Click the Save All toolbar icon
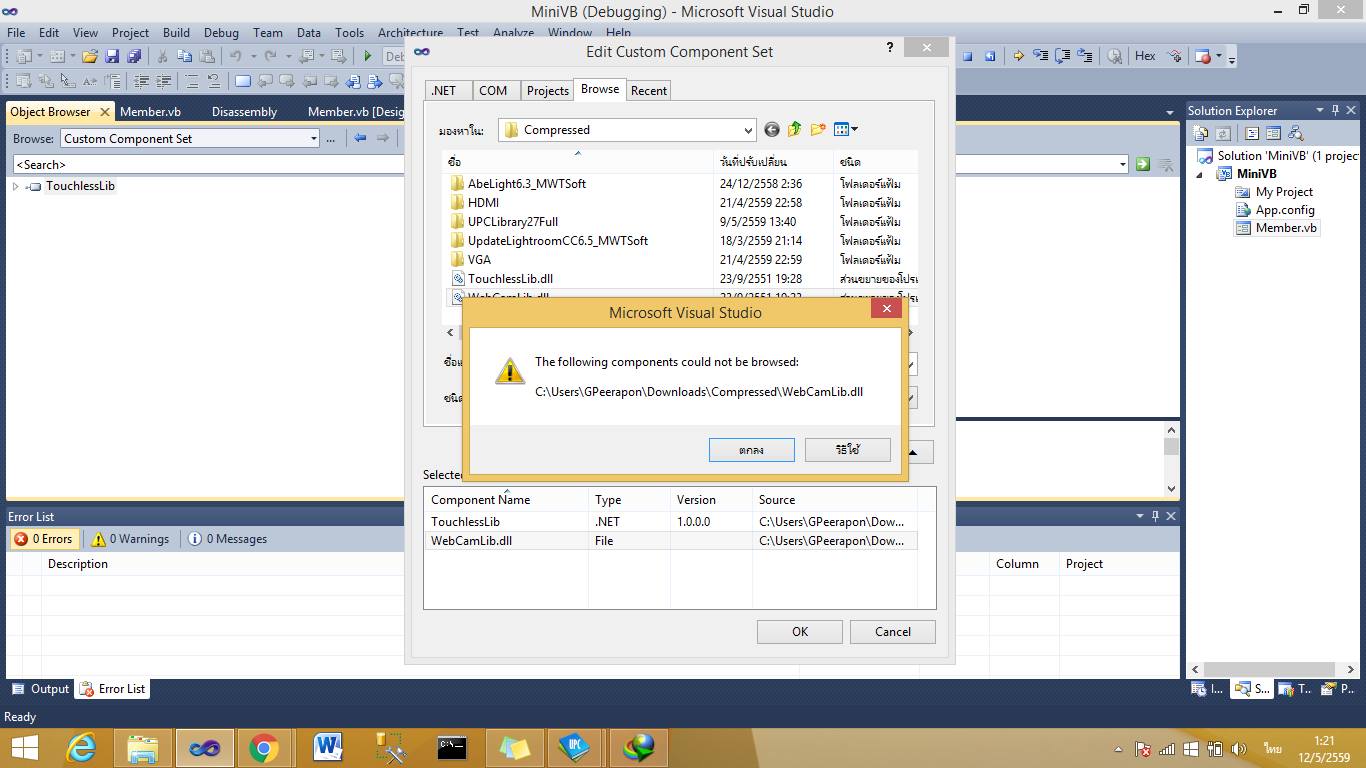Screen dimensions: 1366x768 [x=134, y=56]
